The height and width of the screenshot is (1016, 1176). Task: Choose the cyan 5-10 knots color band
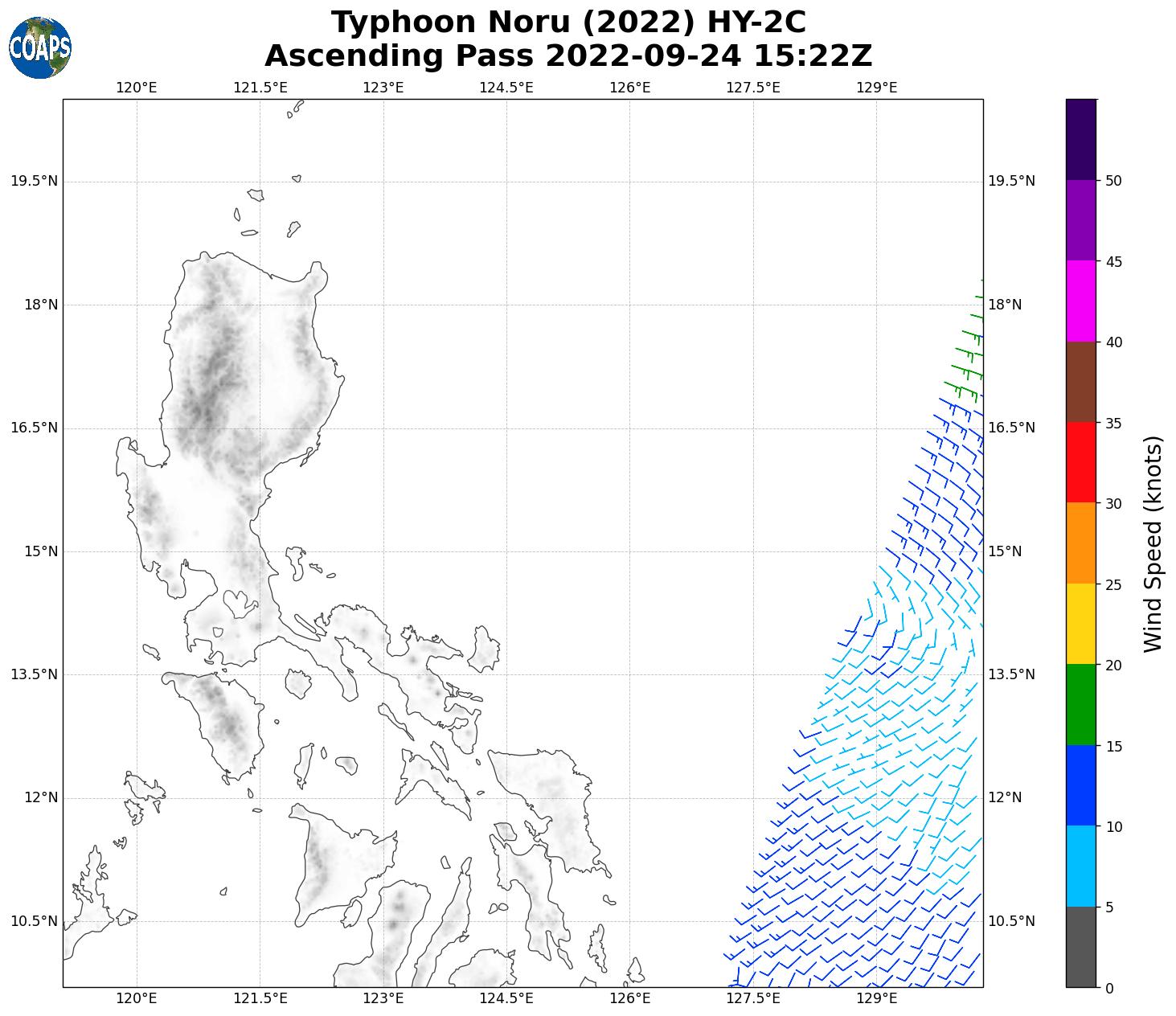(1080, 866)
